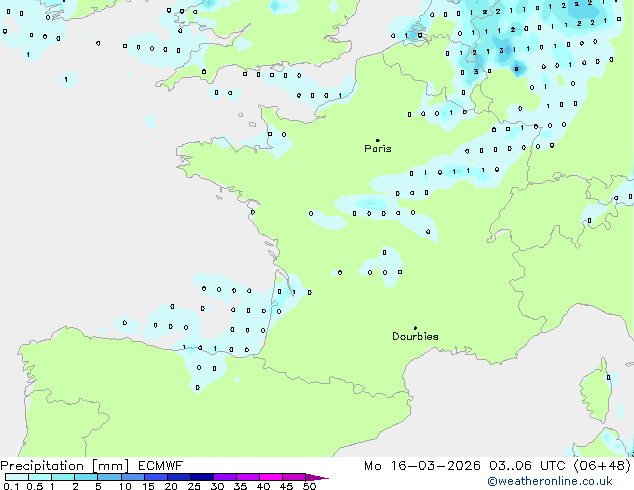Click the Paris city label
Viewport: 634px width, 490px height.
378,149
